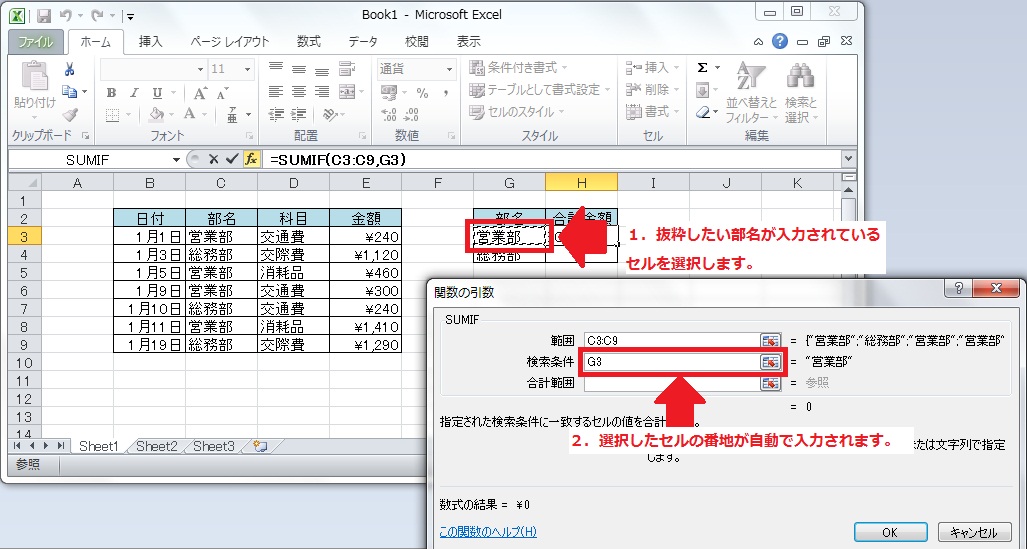This screenshot has height=549, width=1027.
Task: Switch to the 挿入 ribbon tab
Action: tap(151, 42)
